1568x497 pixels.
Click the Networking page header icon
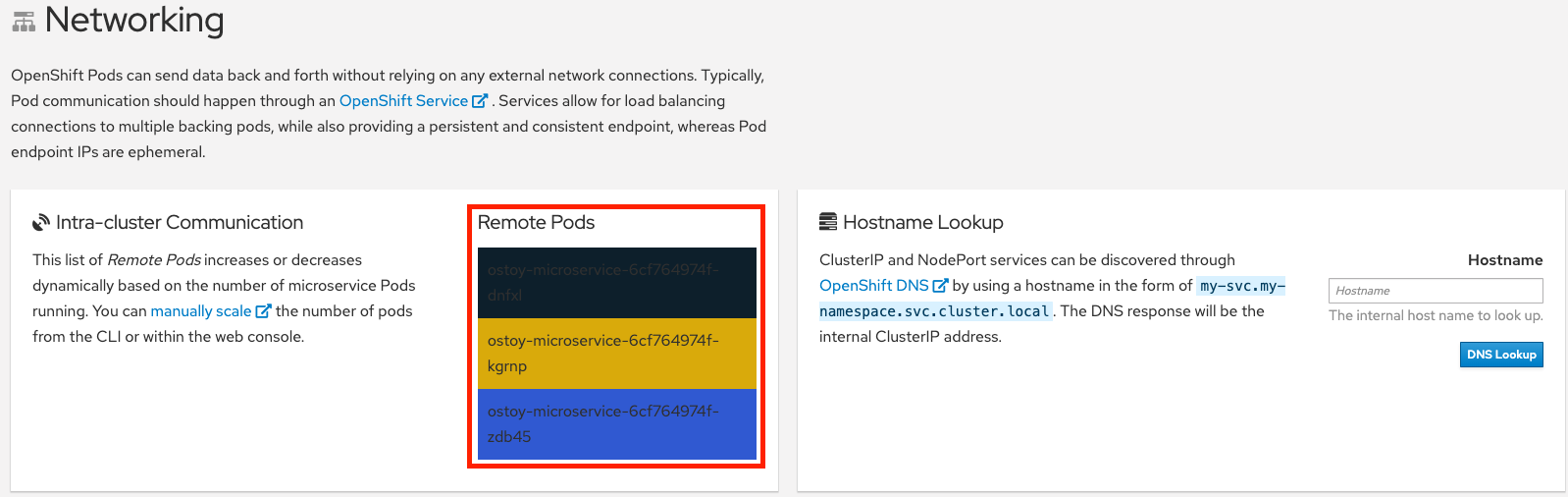pos(24,22)
